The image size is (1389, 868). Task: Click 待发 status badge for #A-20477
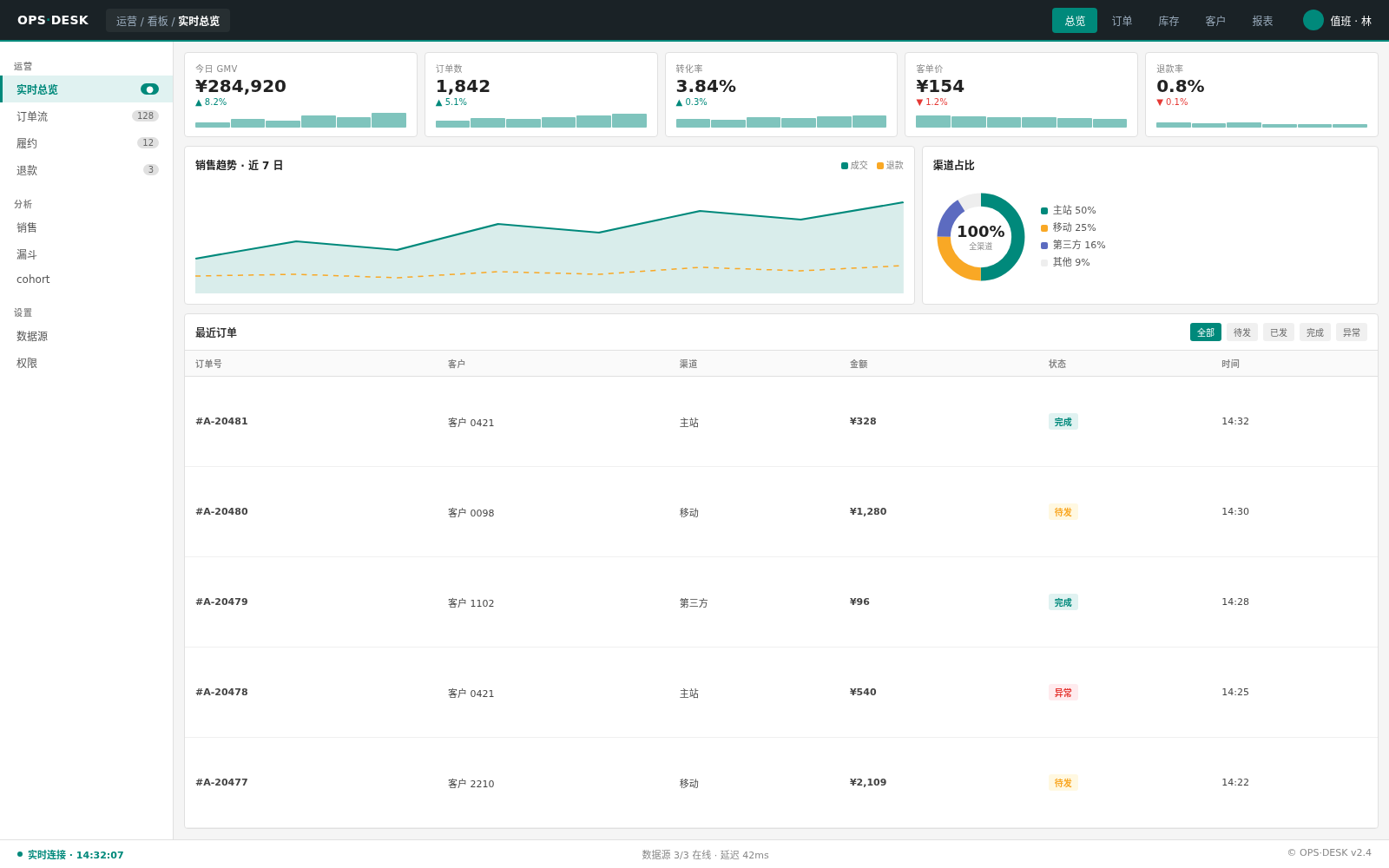(x=1063, y=783)
